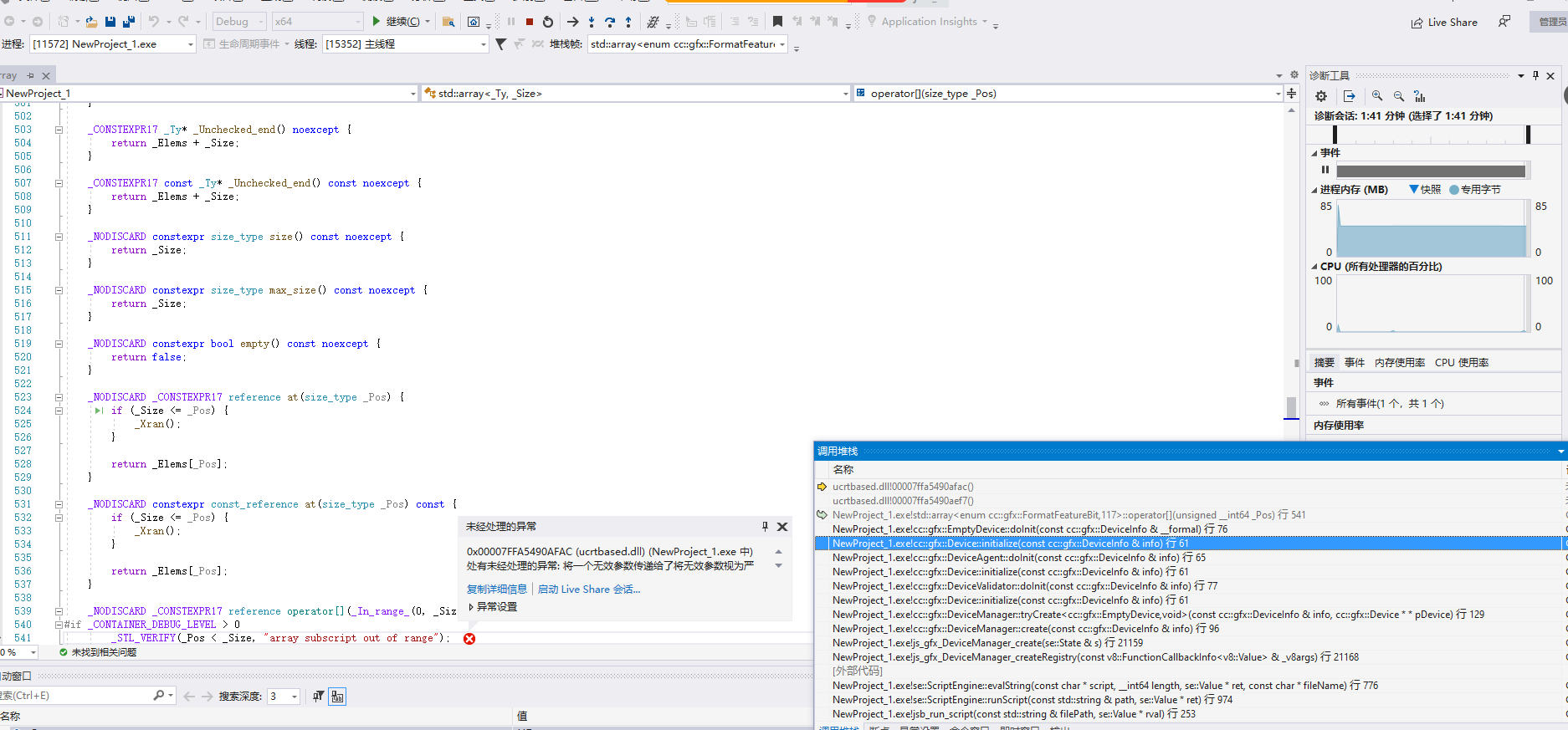Switch to Summary (摘要) tab in diagnostics
The width and height of the screenshot is (1568, 730).
pos(1325,363)
